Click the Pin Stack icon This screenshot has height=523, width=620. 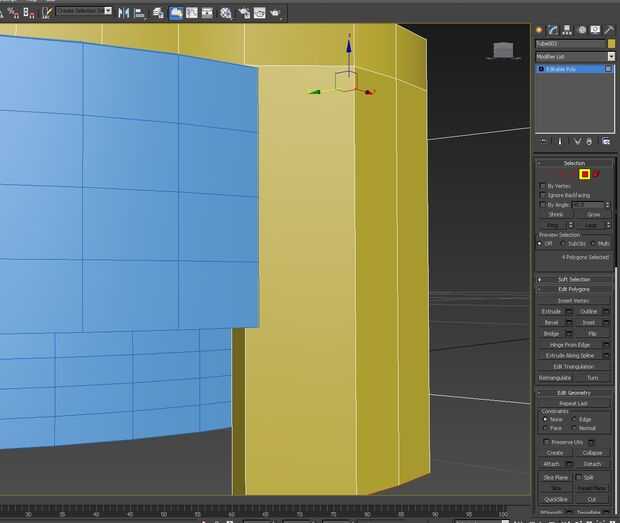[544, 141]
